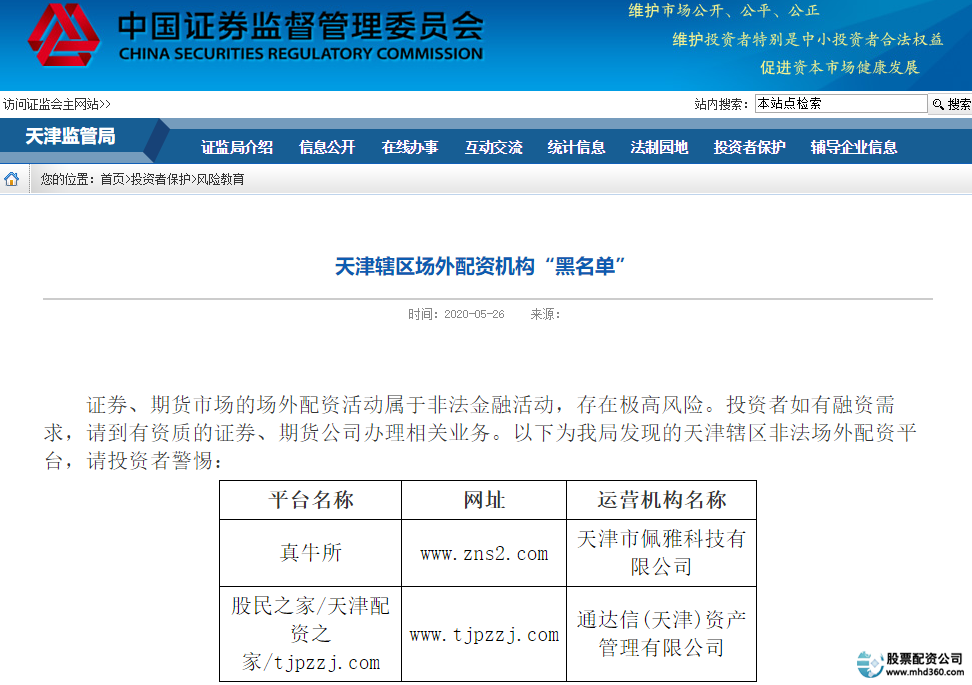Click the 天津市佩雅科技有限公司 cell
The width and height of the screenshot is (972, 685).
tap(661, 553)
